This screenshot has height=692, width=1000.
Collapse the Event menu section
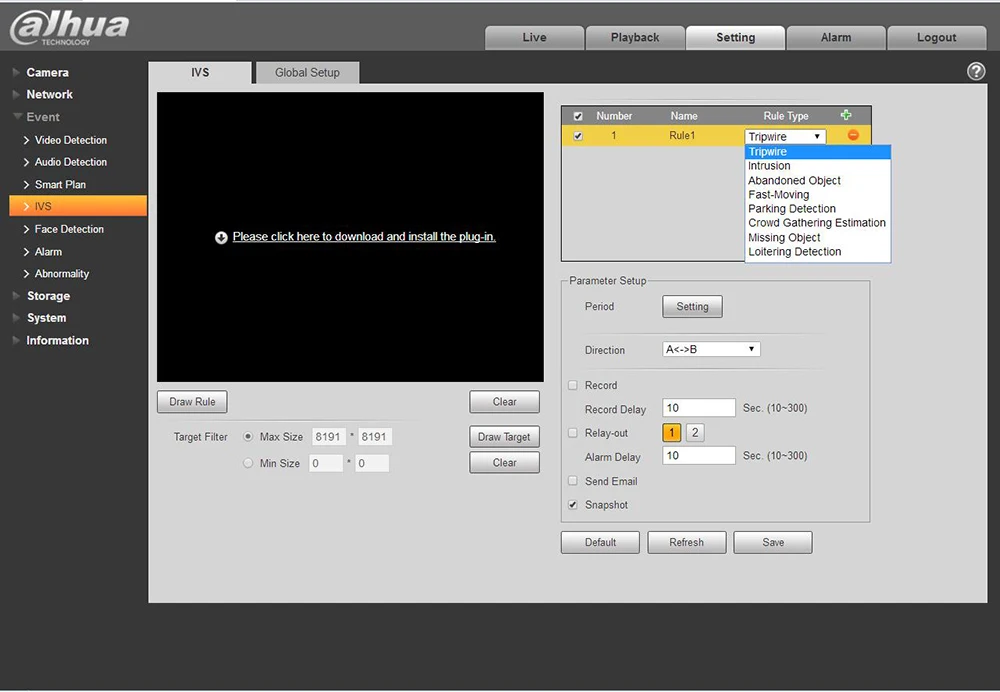(x=43, y=117)
